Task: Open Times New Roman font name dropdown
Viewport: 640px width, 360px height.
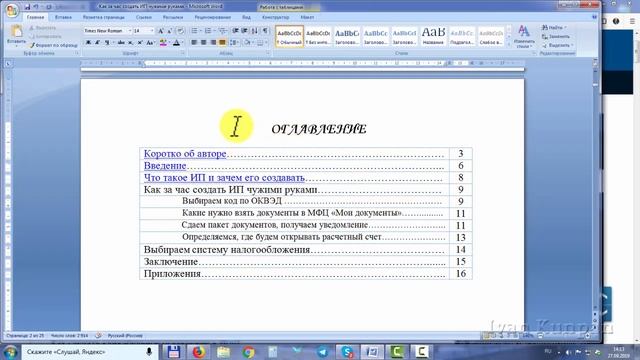Action: point(130,31)
